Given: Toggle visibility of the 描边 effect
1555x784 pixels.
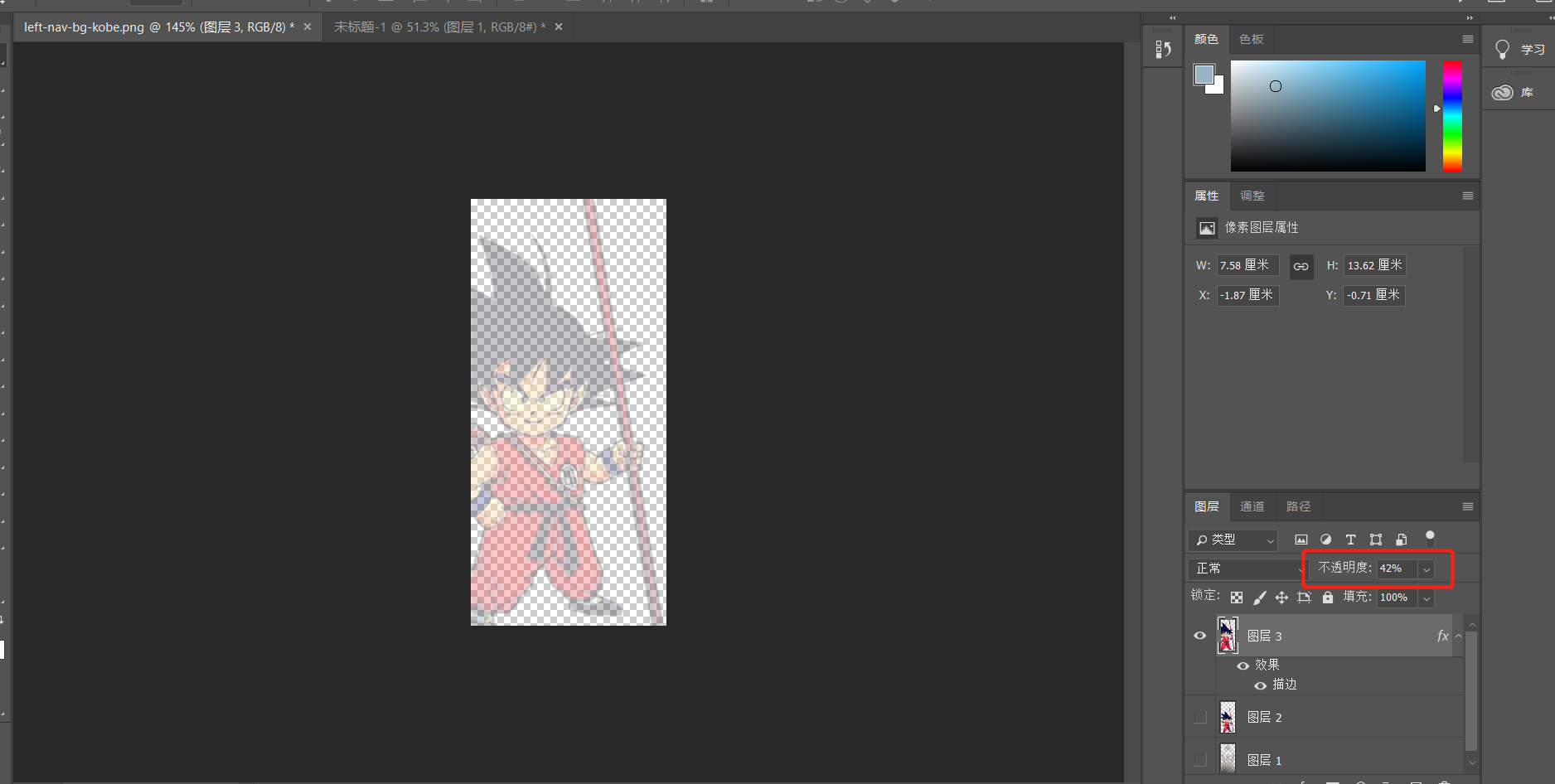Looking at the screenshot, I should coord(1260,685).
